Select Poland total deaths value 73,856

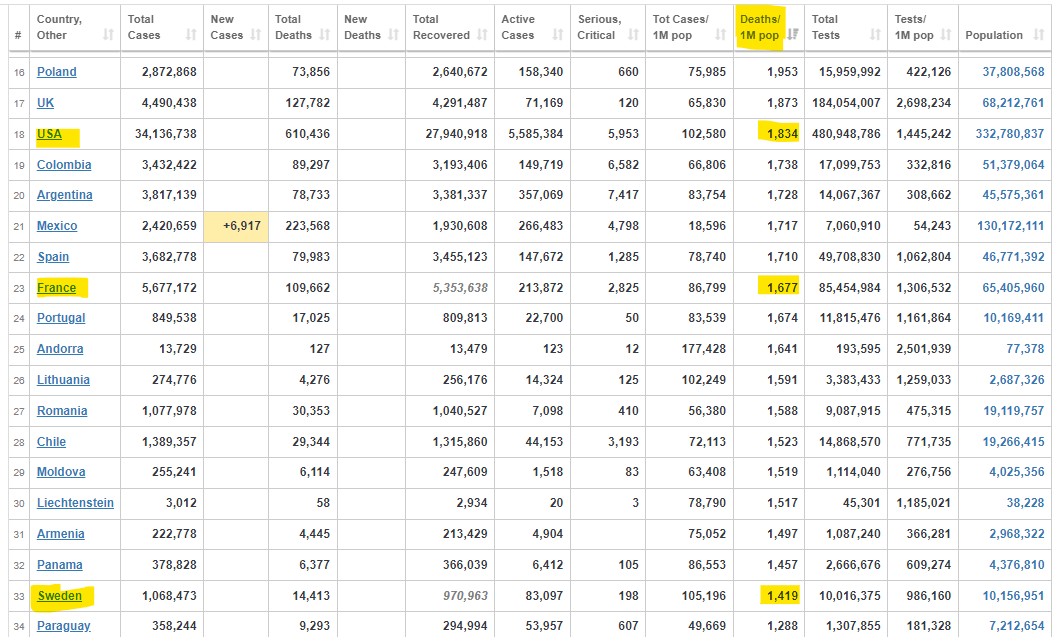pyautogui.click(x=311, y=72)
